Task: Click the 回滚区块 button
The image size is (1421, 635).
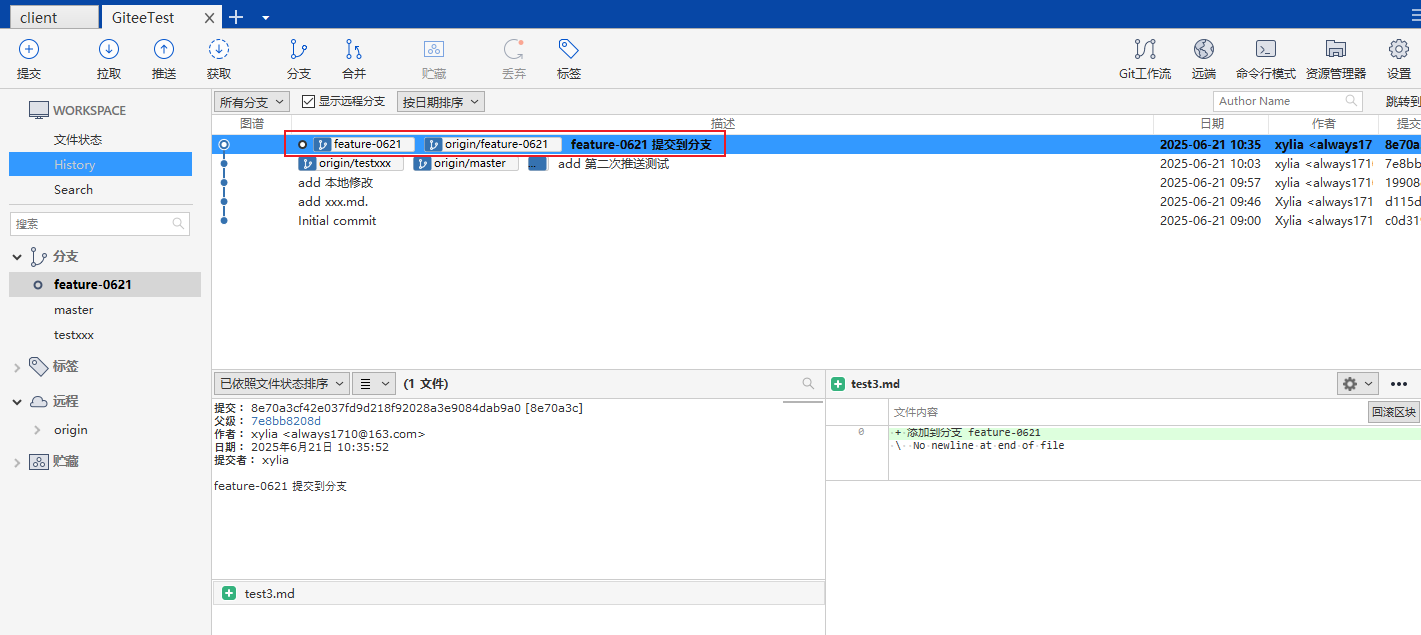Action: (x=1393, y=412)
